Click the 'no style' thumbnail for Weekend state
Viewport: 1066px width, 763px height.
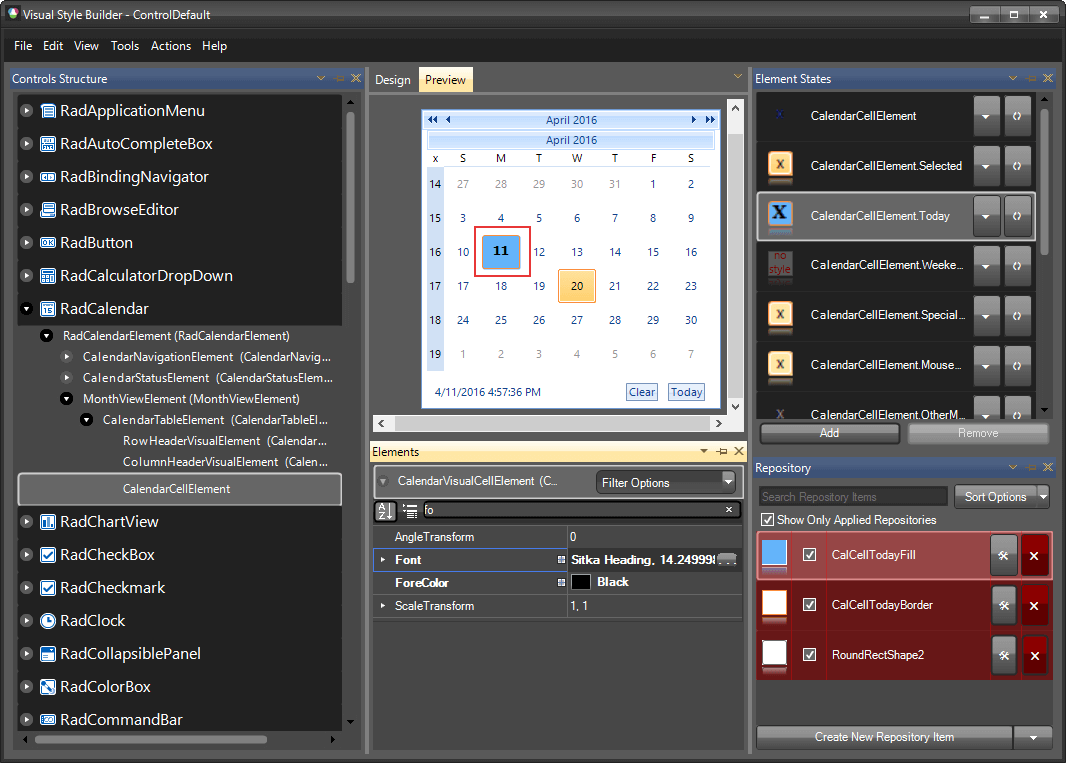(x=779, y=265)
